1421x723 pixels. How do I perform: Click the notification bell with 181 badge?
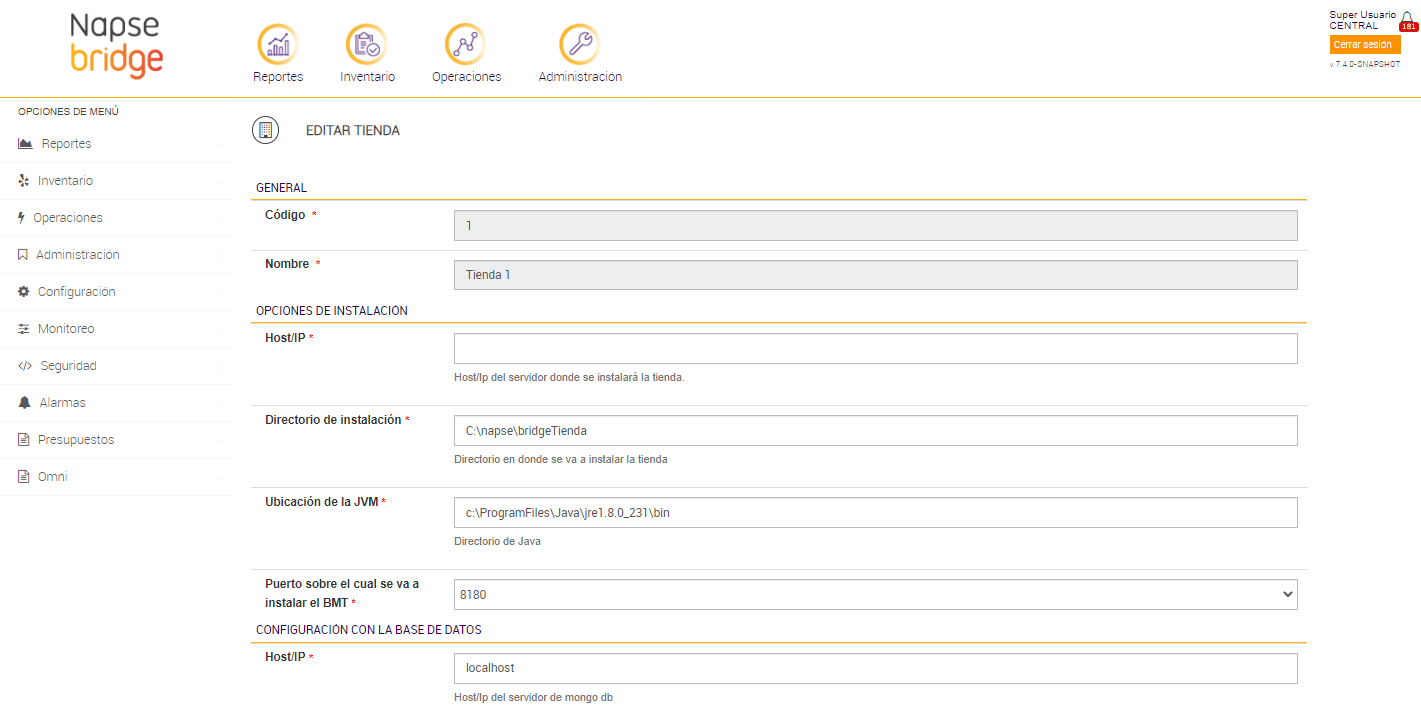tap(1408, 21)
